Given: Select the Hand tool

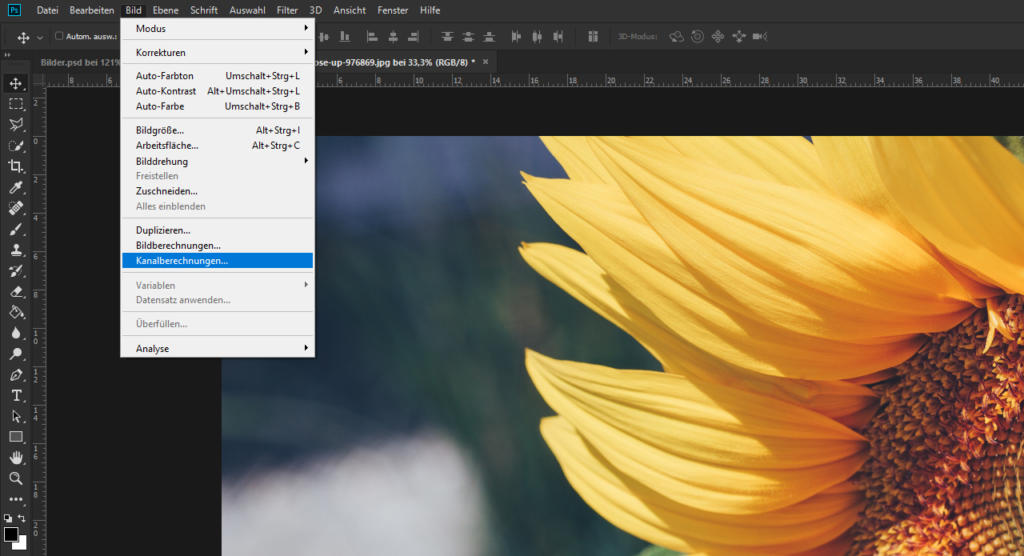Looking at the screenshot, I should pyautogui.click(x=16, y=457).
